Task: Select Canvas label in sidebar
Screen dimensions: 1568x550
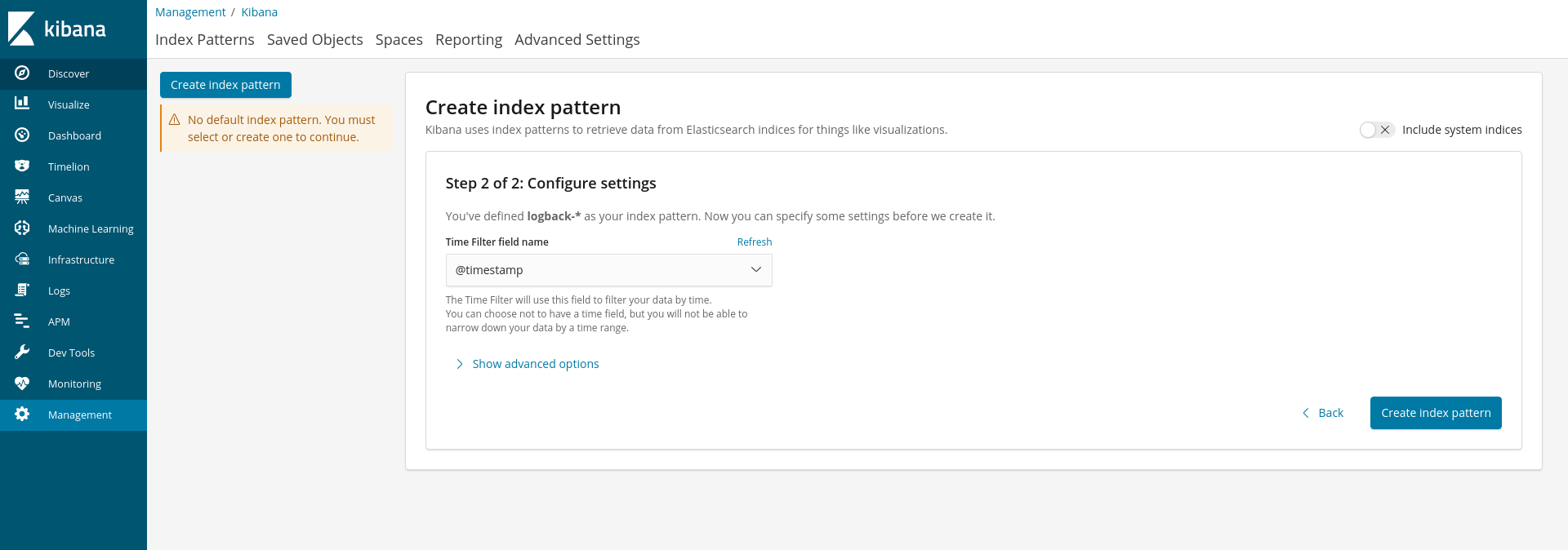Action: tap(65, 197)
